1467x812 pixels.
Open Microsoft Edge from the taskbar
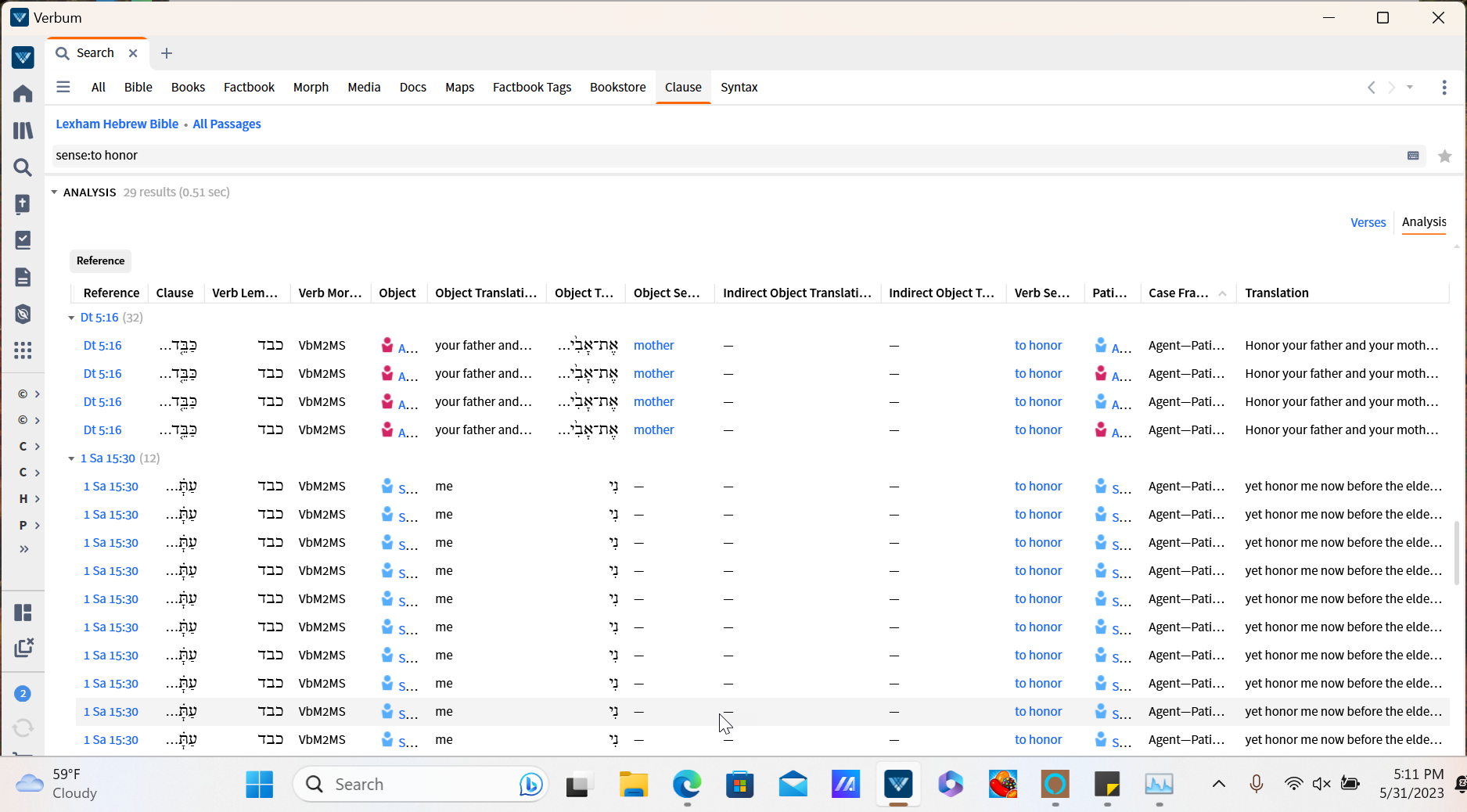pyautogui.click(x=687, y=784)
